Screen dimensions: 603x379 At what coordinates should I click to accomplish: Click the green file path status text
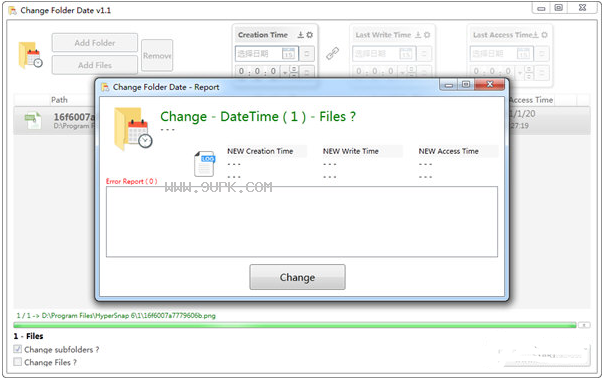tap(116, 316)
